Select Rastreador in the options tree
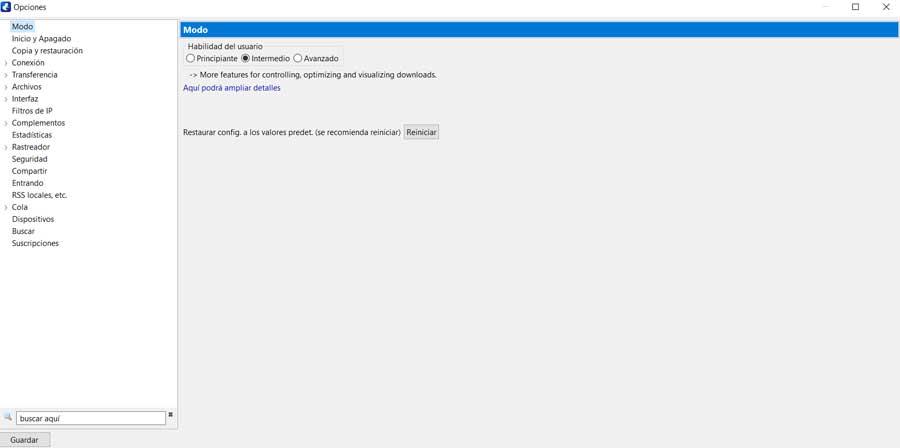The height and width of the screenshot is (448, 900). [x=31, y=147]
